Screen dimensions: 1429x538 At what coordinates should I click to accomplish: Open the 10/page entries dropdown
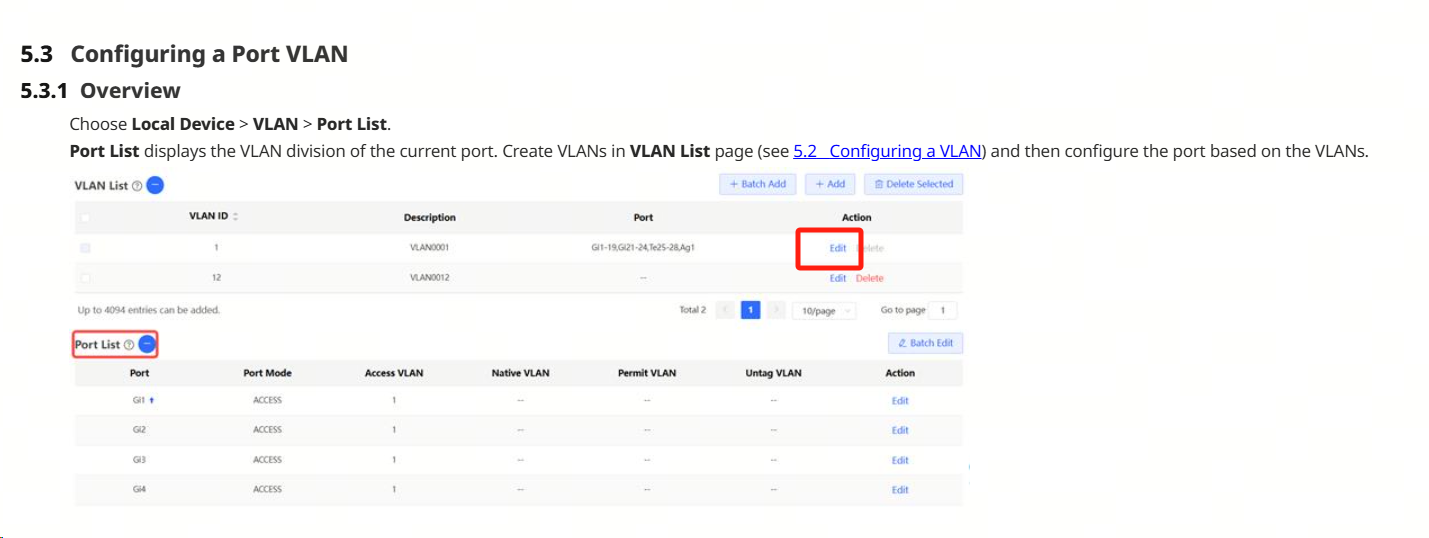click(x=824, y=311)
